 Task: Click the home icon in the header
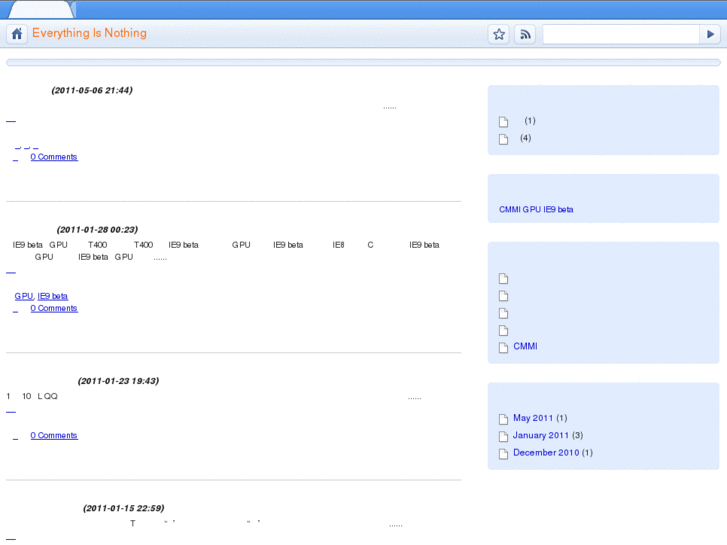pos(17,34)
